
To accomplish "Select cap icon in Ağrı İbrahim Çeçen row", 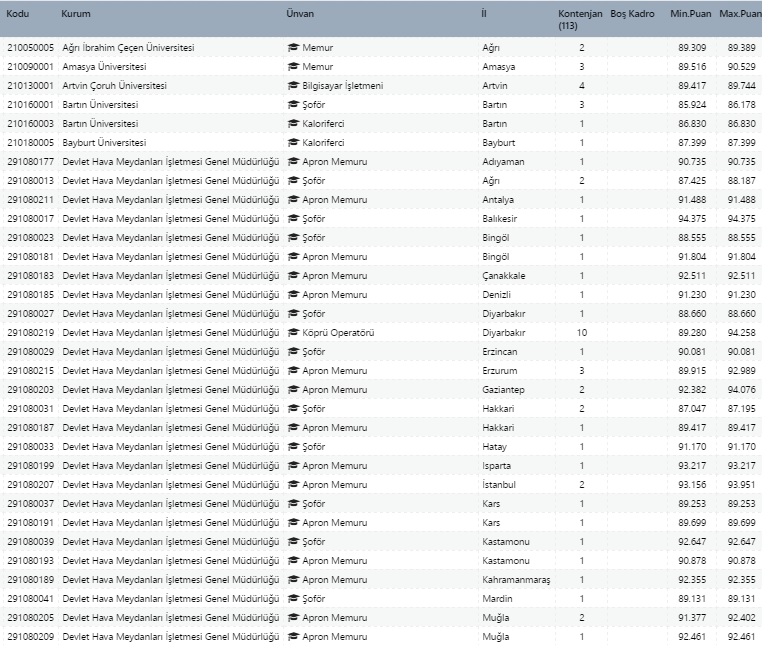I will coord(293,48).
